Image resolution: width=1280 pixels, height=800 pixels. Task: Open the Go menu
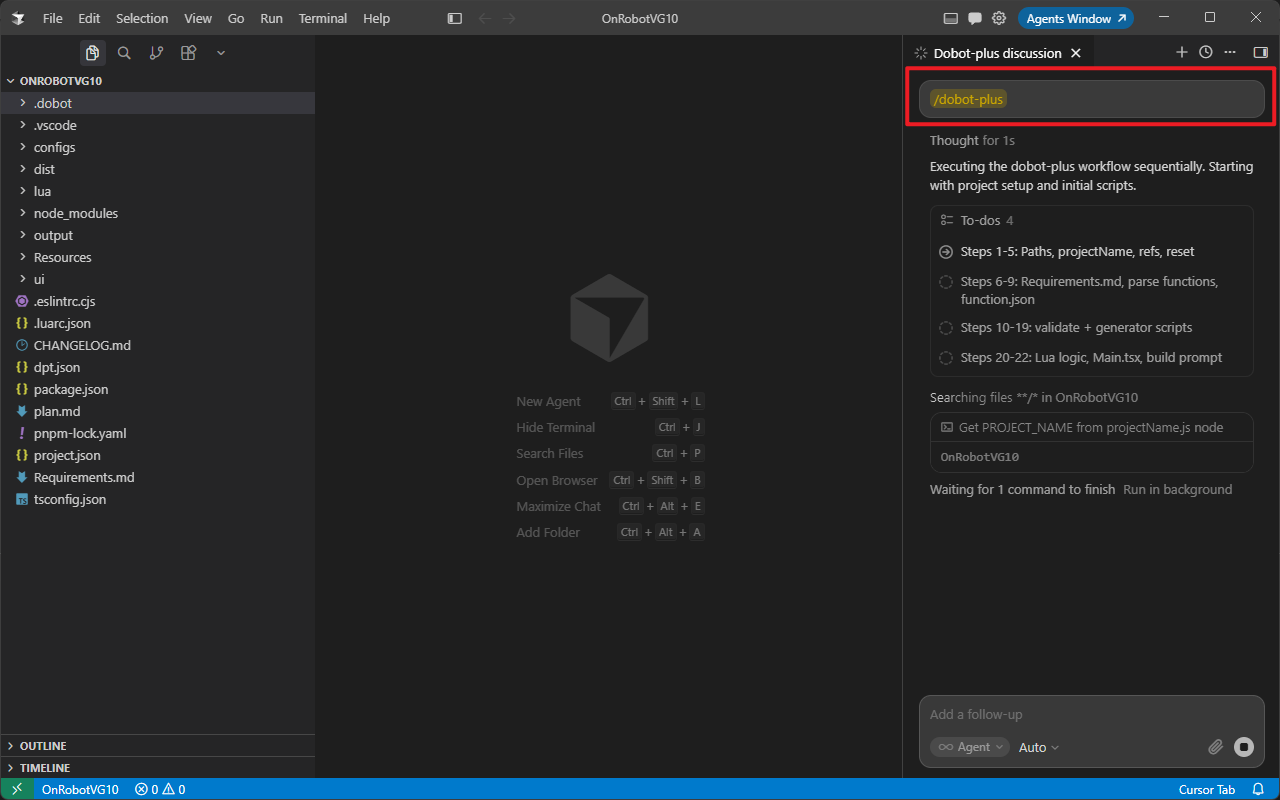pos(236,18)
